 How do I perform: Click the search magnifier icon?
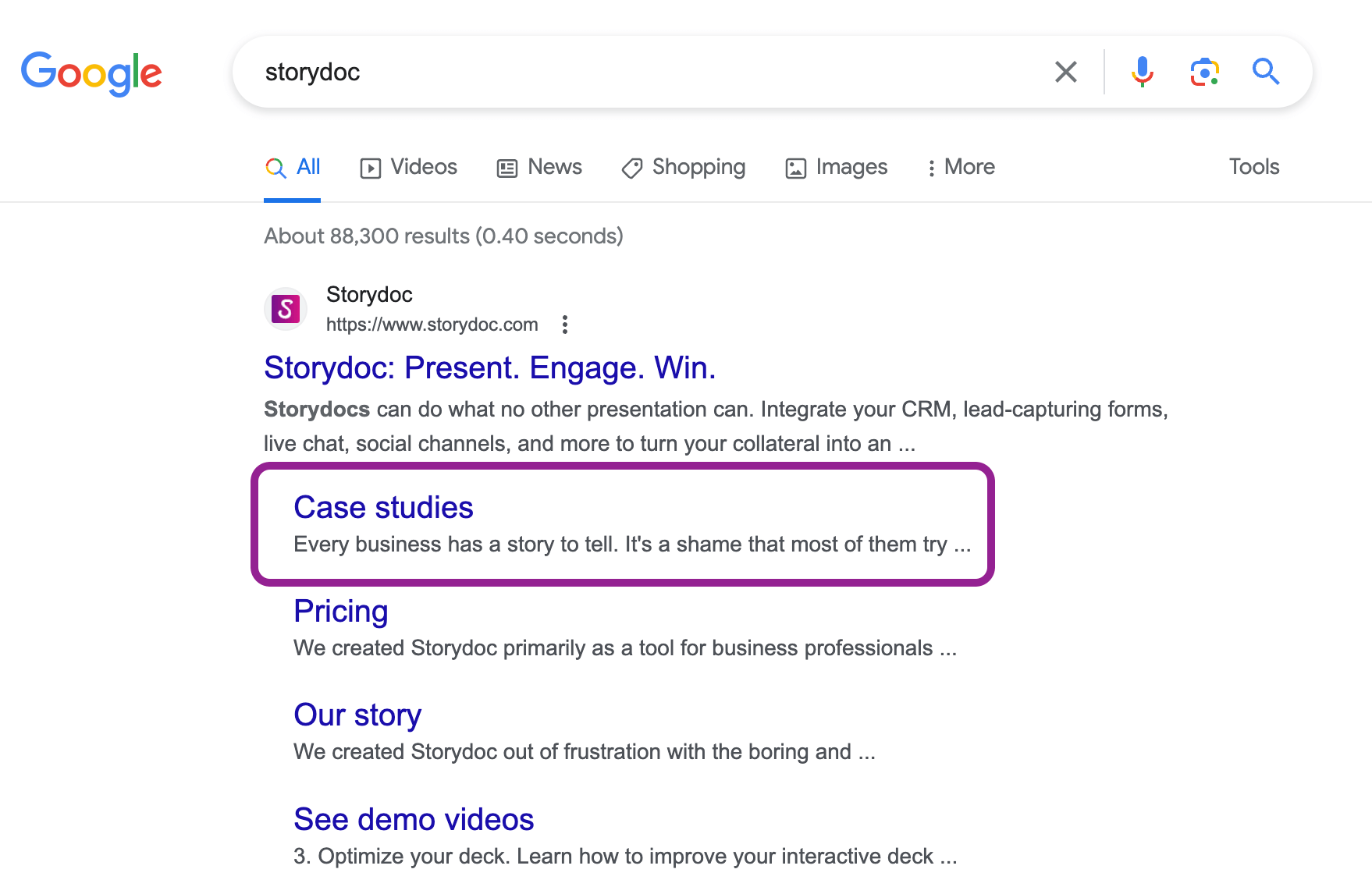1266,72
